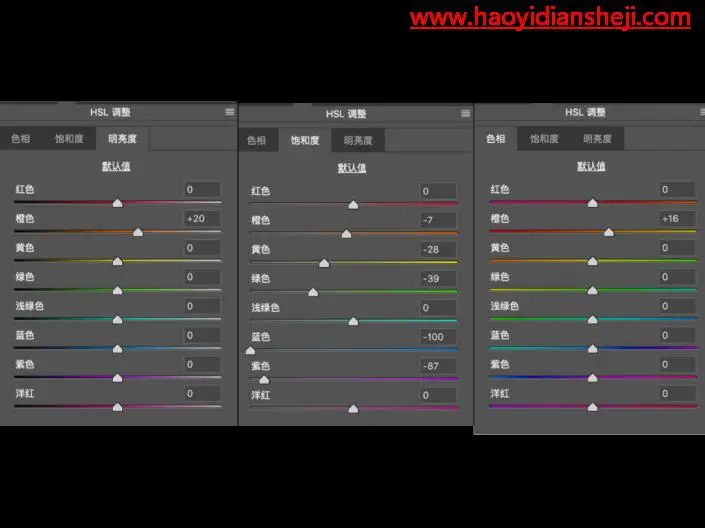The width and height of the screenshot is (705, 528).
Task: Click the 橙色 hue value field +16
Action: (677, 219)
